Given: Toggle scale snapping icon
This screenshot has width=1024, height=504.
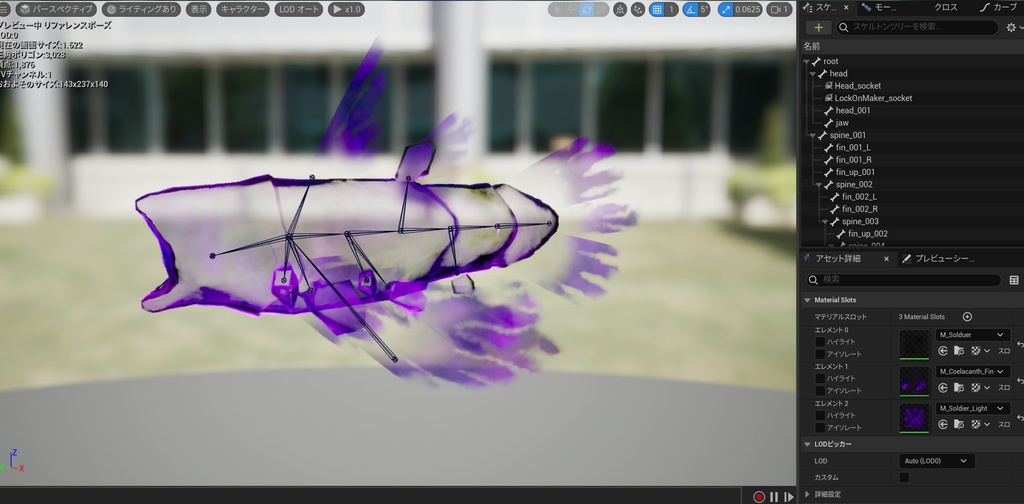Looking at the screenshot, I should tap(726, 10).
